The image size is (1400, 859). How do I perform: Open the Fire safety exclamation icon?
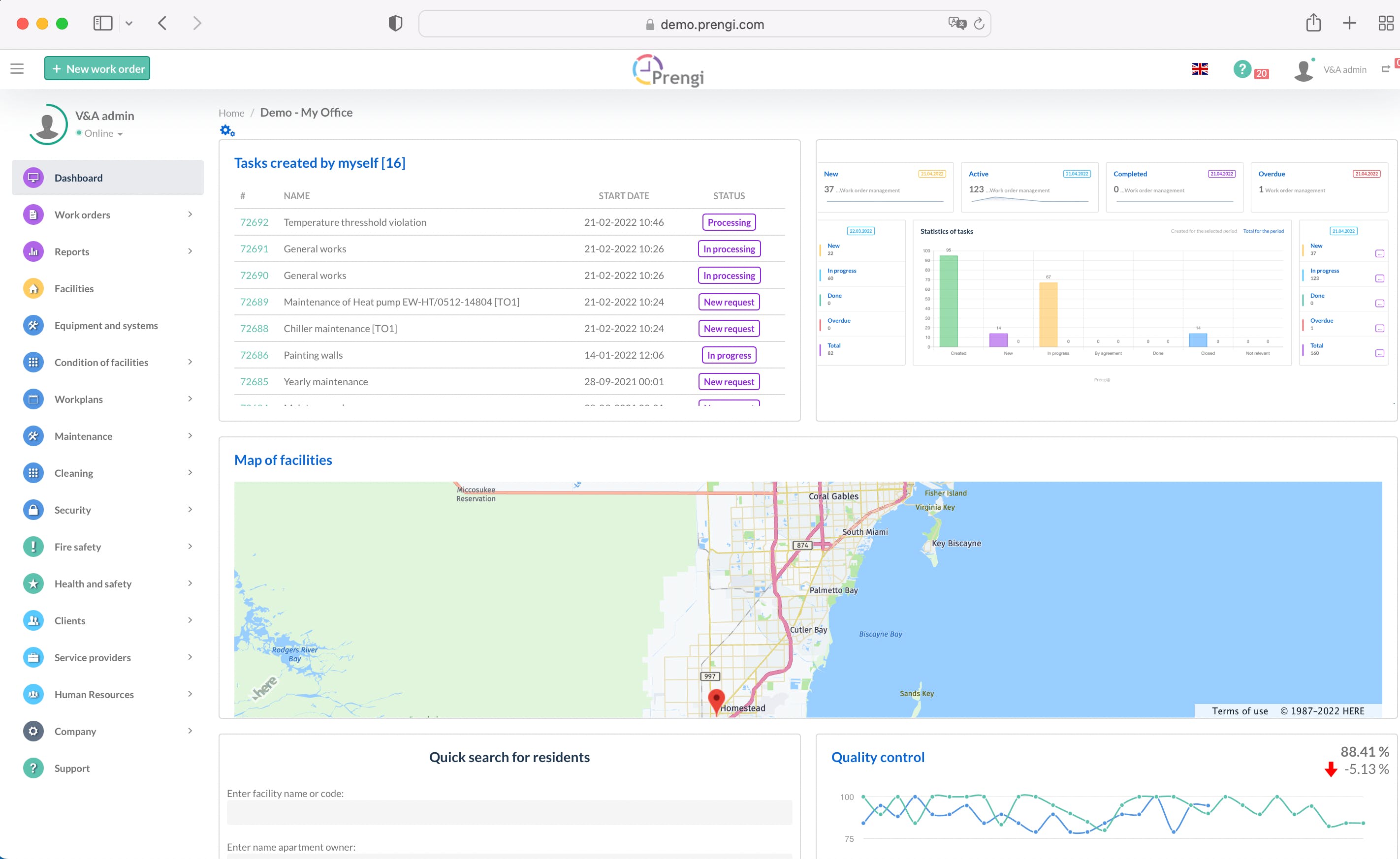33,547
